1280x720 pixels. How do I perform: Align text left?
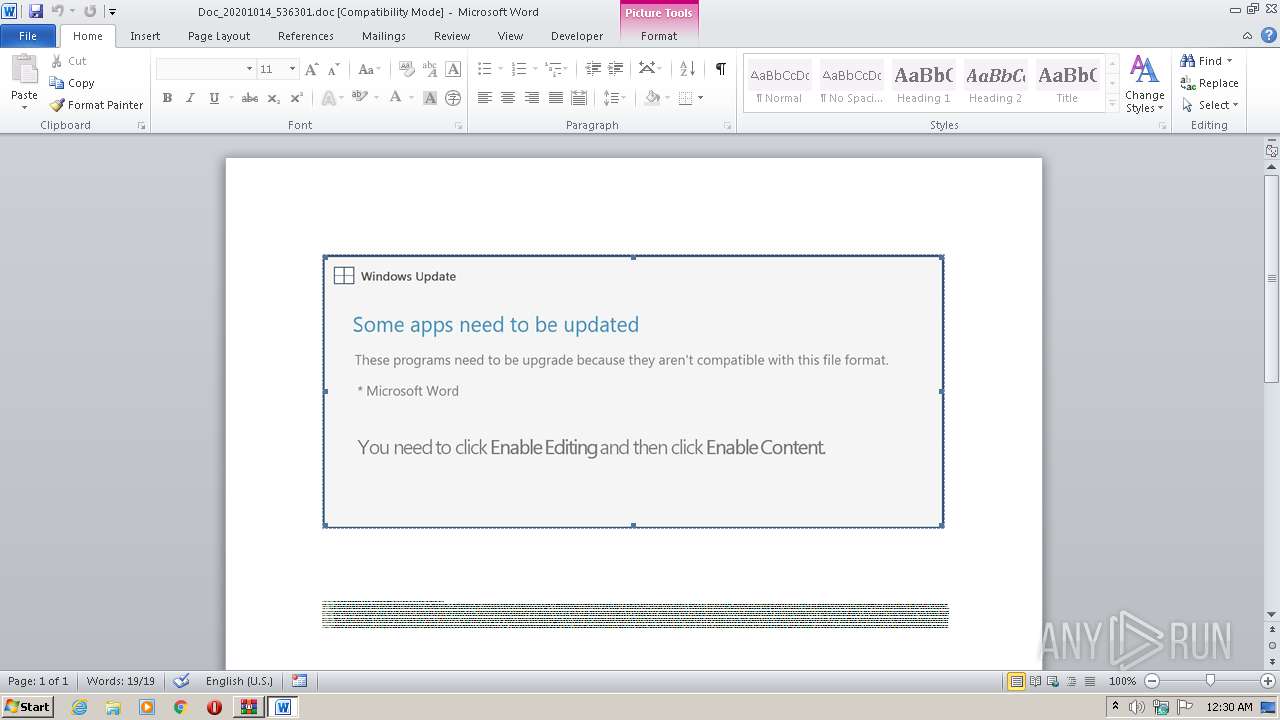point(484,98)
